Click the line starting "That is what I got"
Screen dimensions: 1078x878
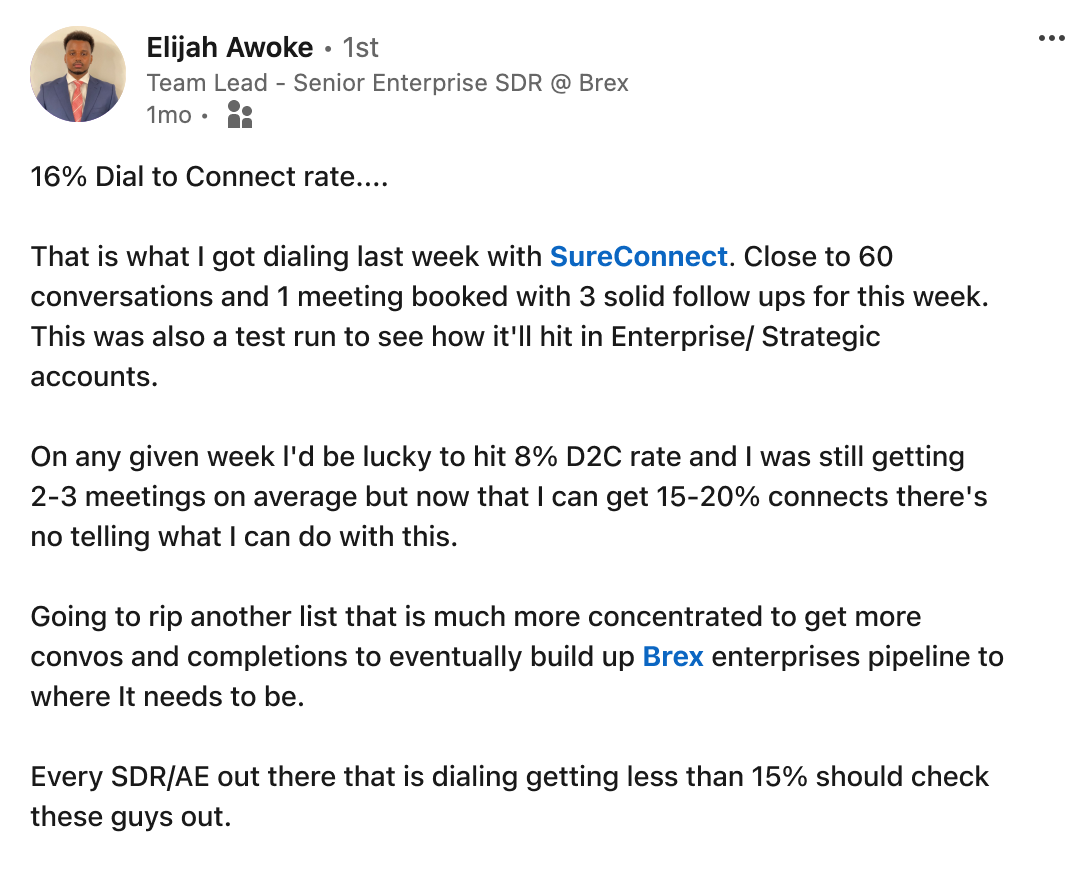[290, 257]
